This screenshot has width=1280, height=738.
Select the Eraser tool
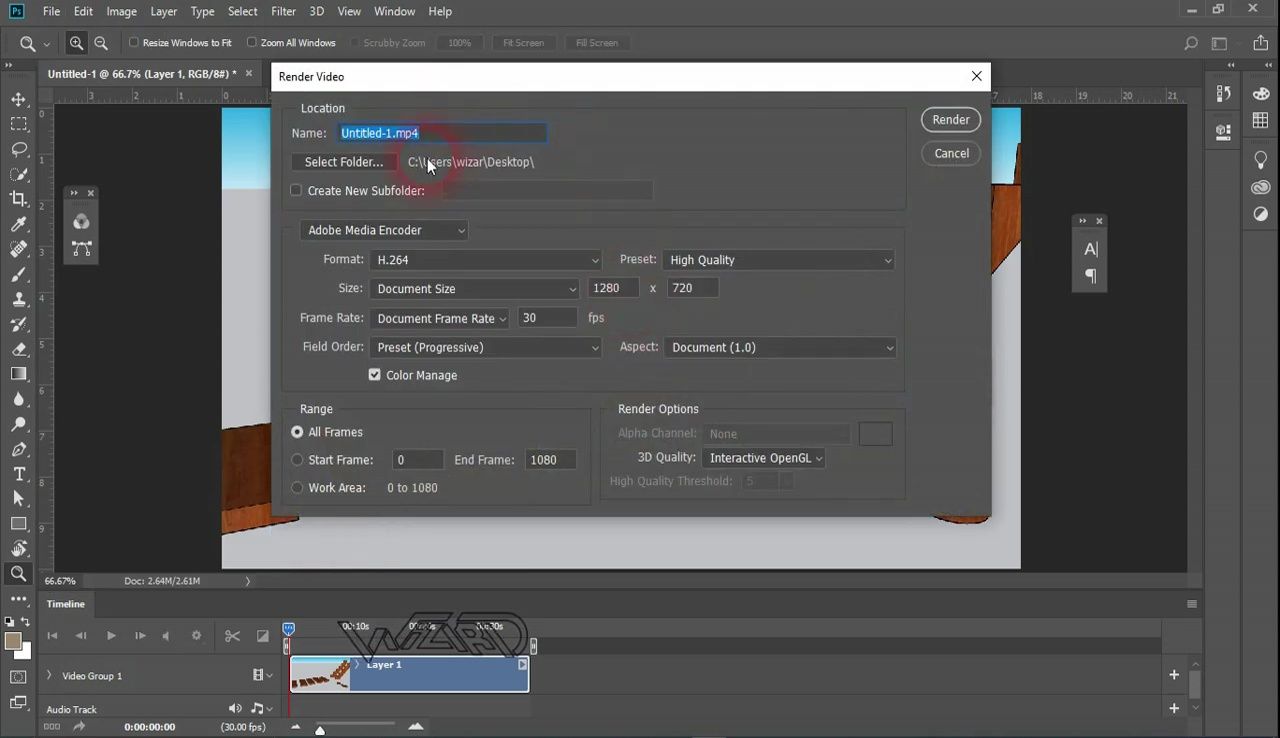pos(19,349)
